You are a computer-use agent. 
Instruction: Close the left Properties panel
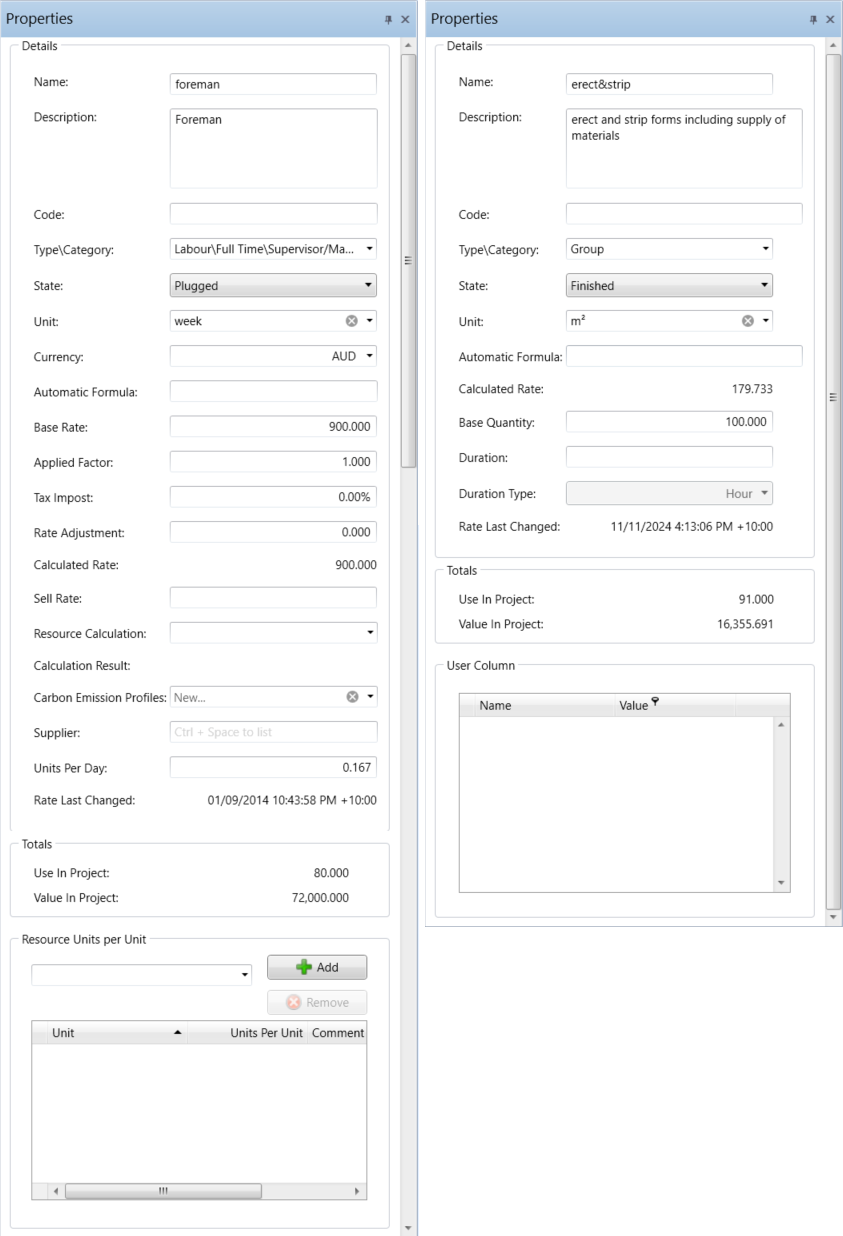[x=405, y=20]
